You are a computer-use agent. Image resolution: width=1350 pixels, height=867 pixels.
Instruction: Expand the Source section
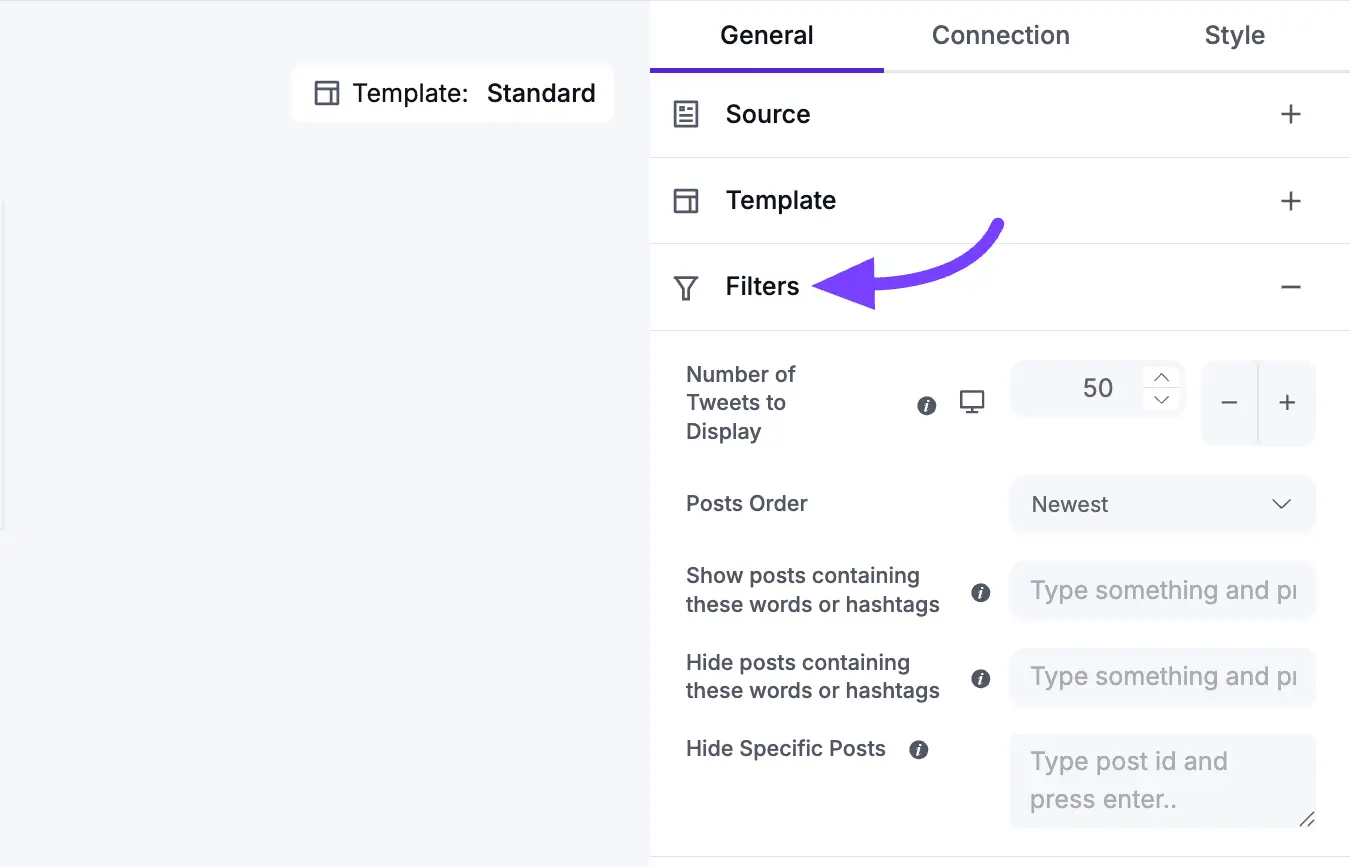pos(1291,114)
